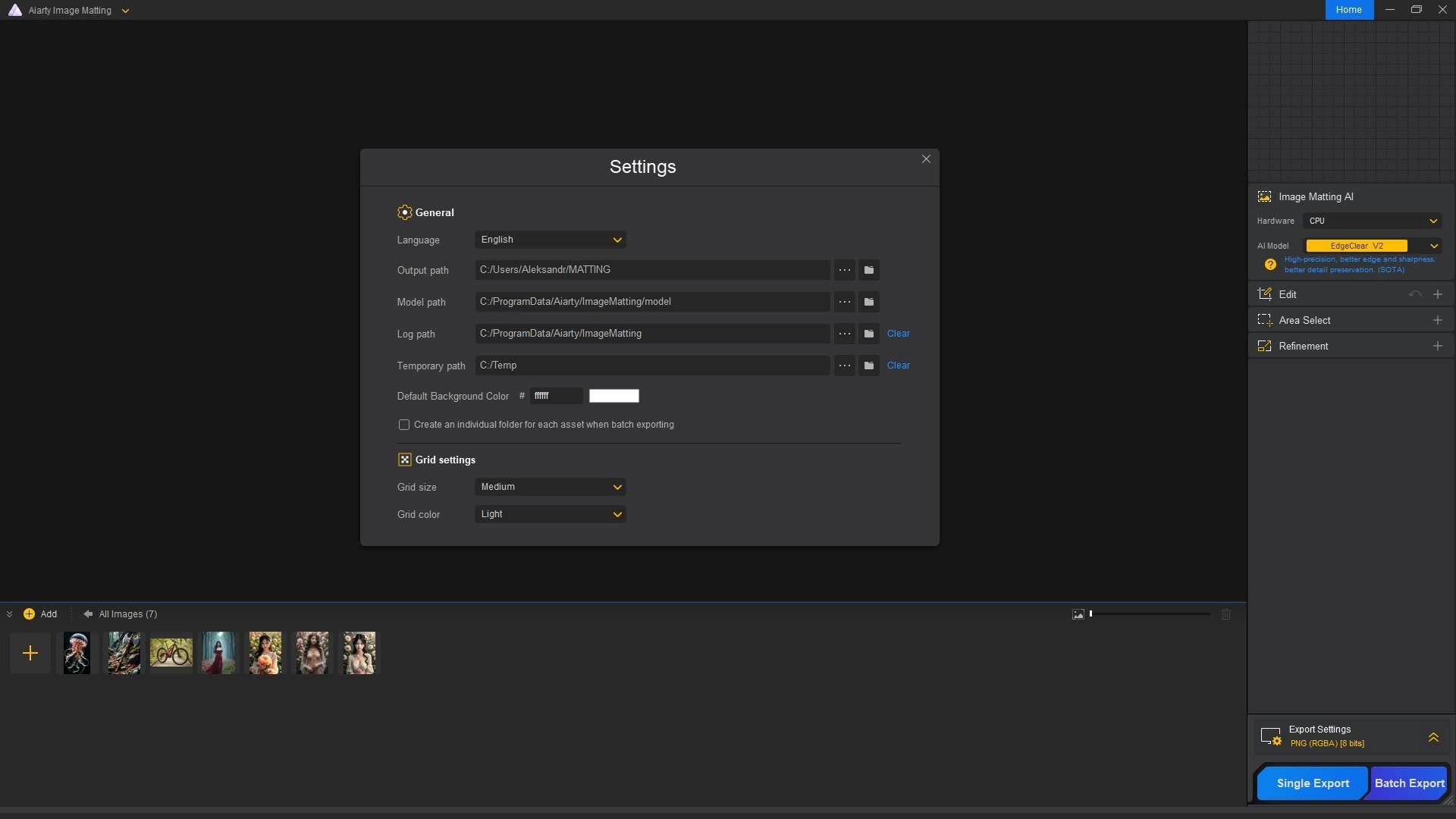Click Edit panel header
This screenshot has height=819, width=1456.
click(1351, 294)
